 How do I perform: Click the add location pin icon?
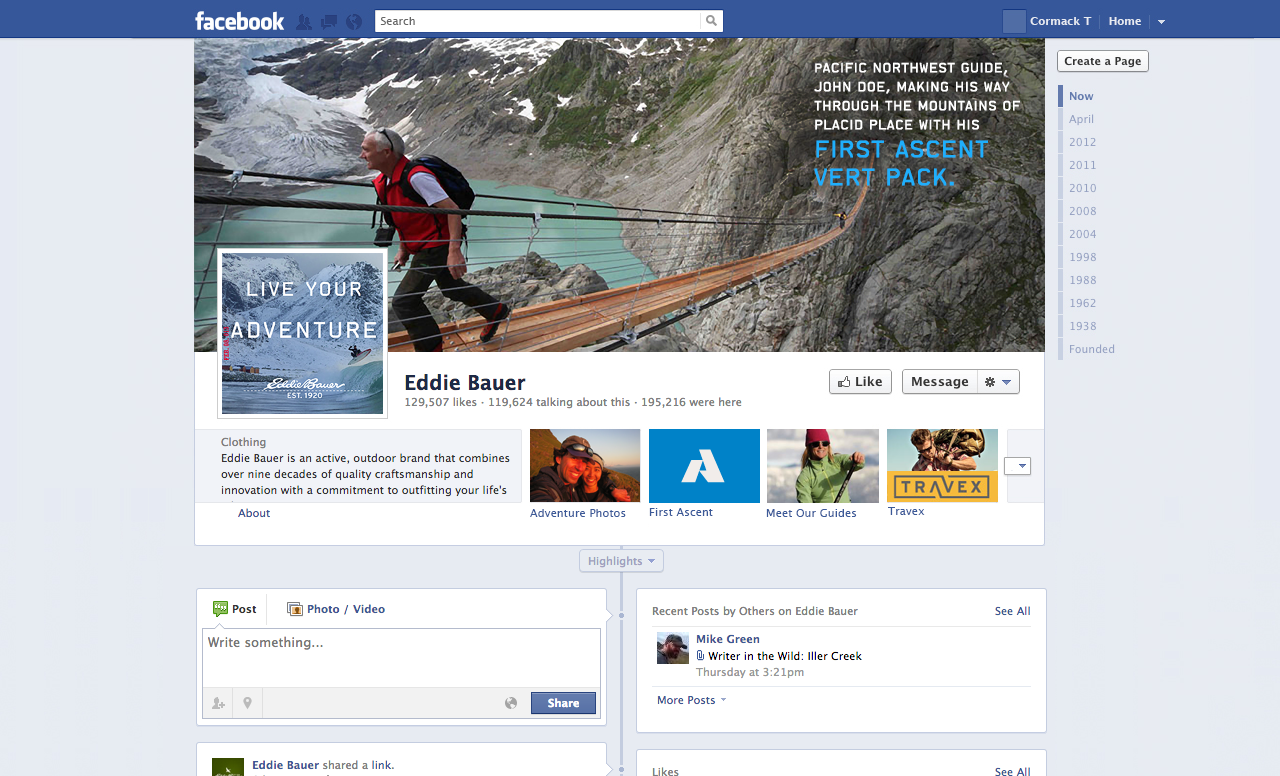pos(247,703)
